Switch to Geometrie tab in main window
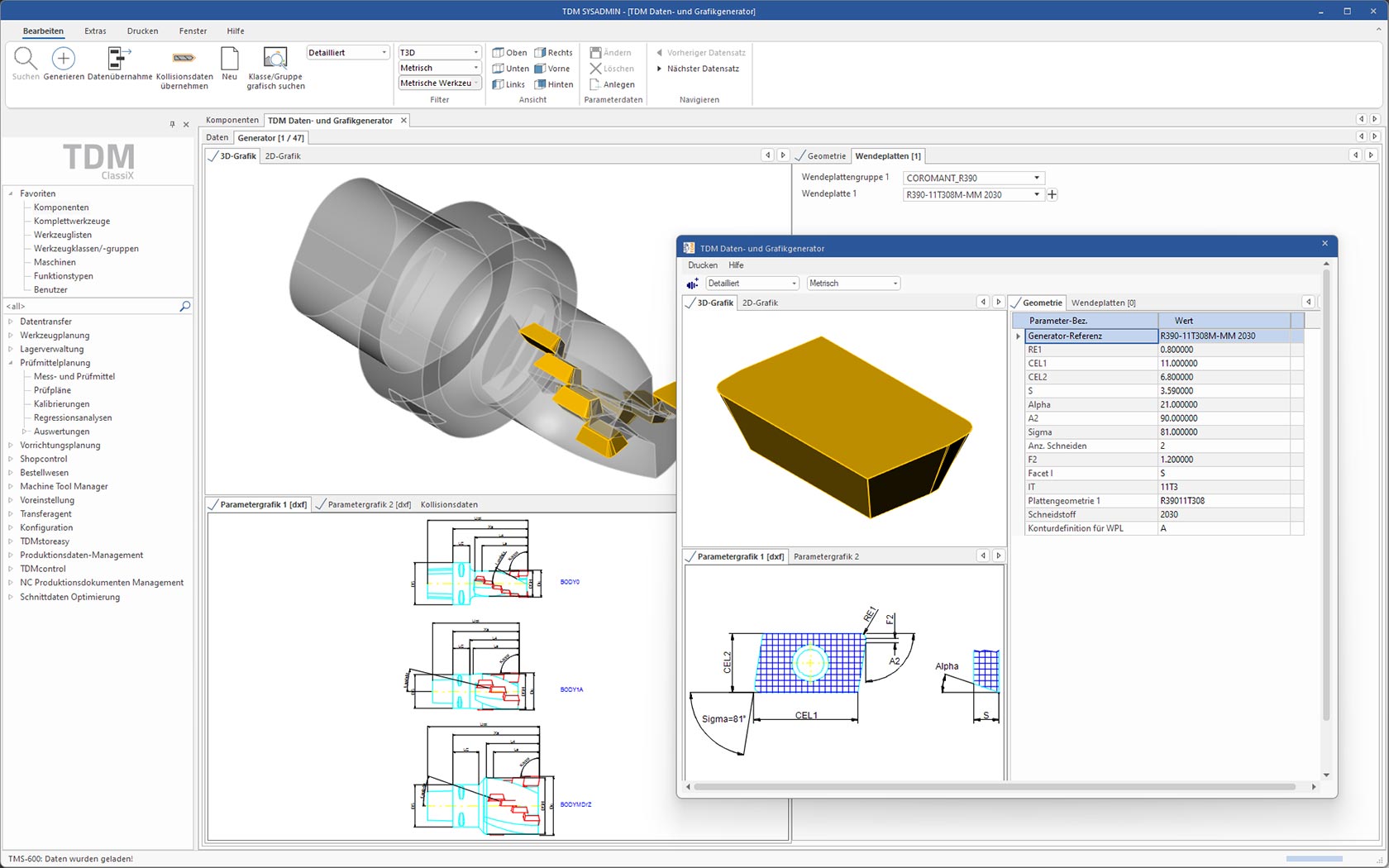Screen dimensions: 1389x868 [x=821, y=156]
